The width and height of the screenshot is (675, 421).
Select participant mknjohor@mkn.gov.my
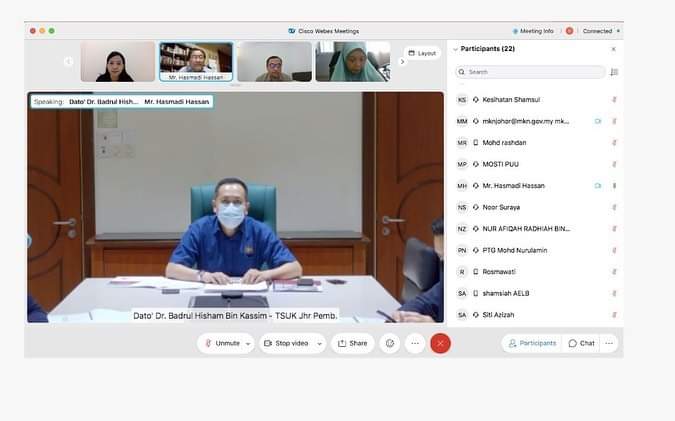tap(537, 121)
